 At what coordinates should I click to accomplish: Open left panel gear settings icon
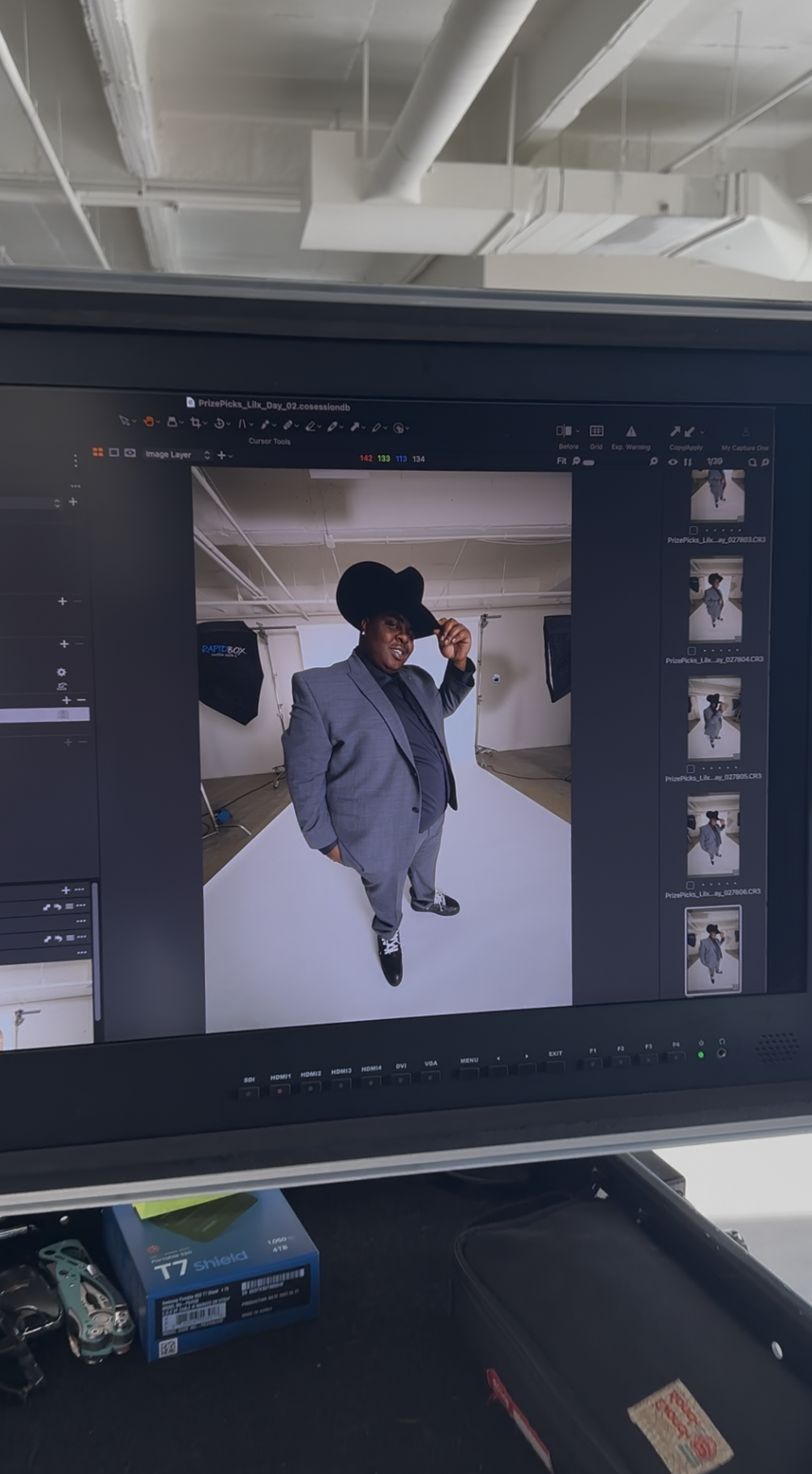point(62,672)
